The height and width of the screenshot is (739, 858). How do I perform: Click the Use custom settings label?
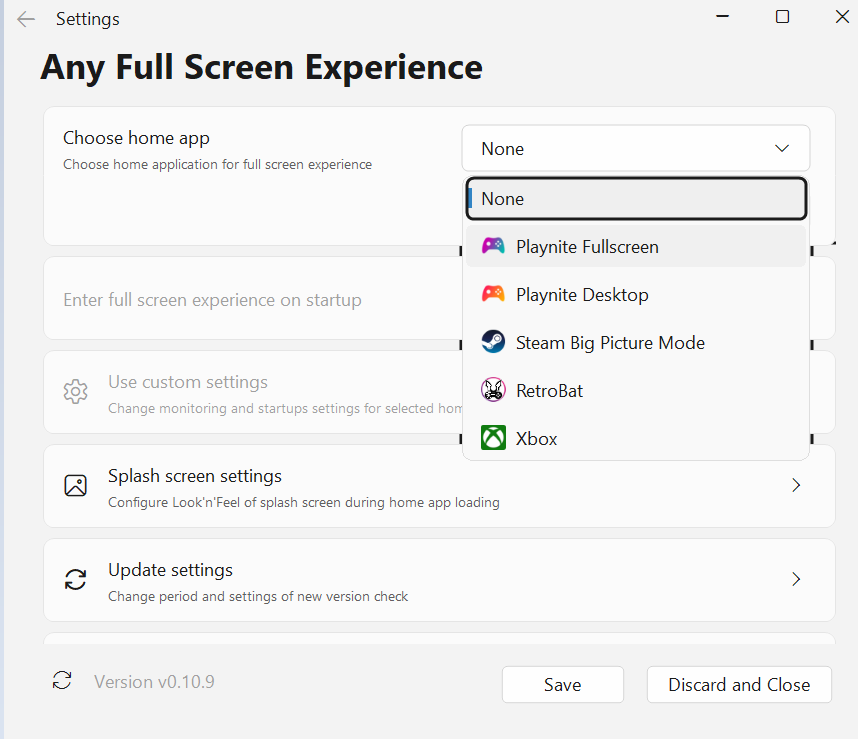(188, 382)
